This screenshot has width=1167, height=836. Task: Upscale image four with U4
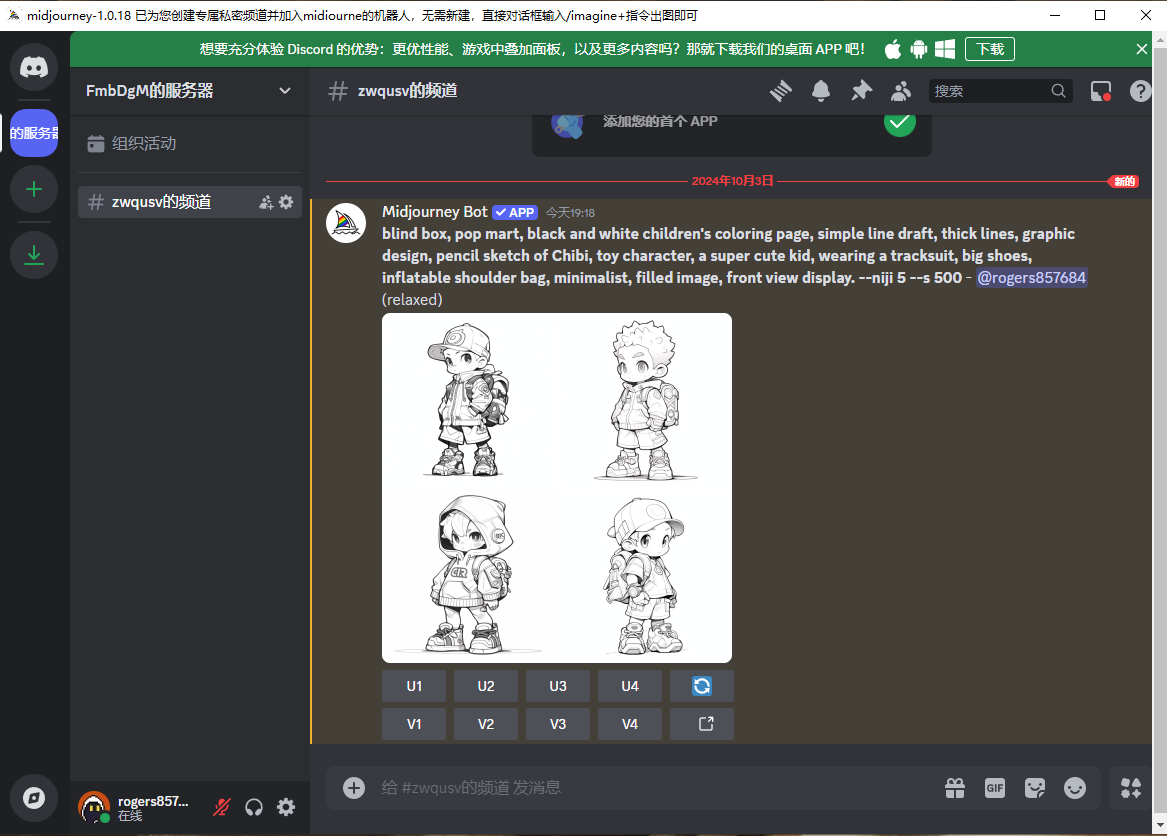pos(630,686)
